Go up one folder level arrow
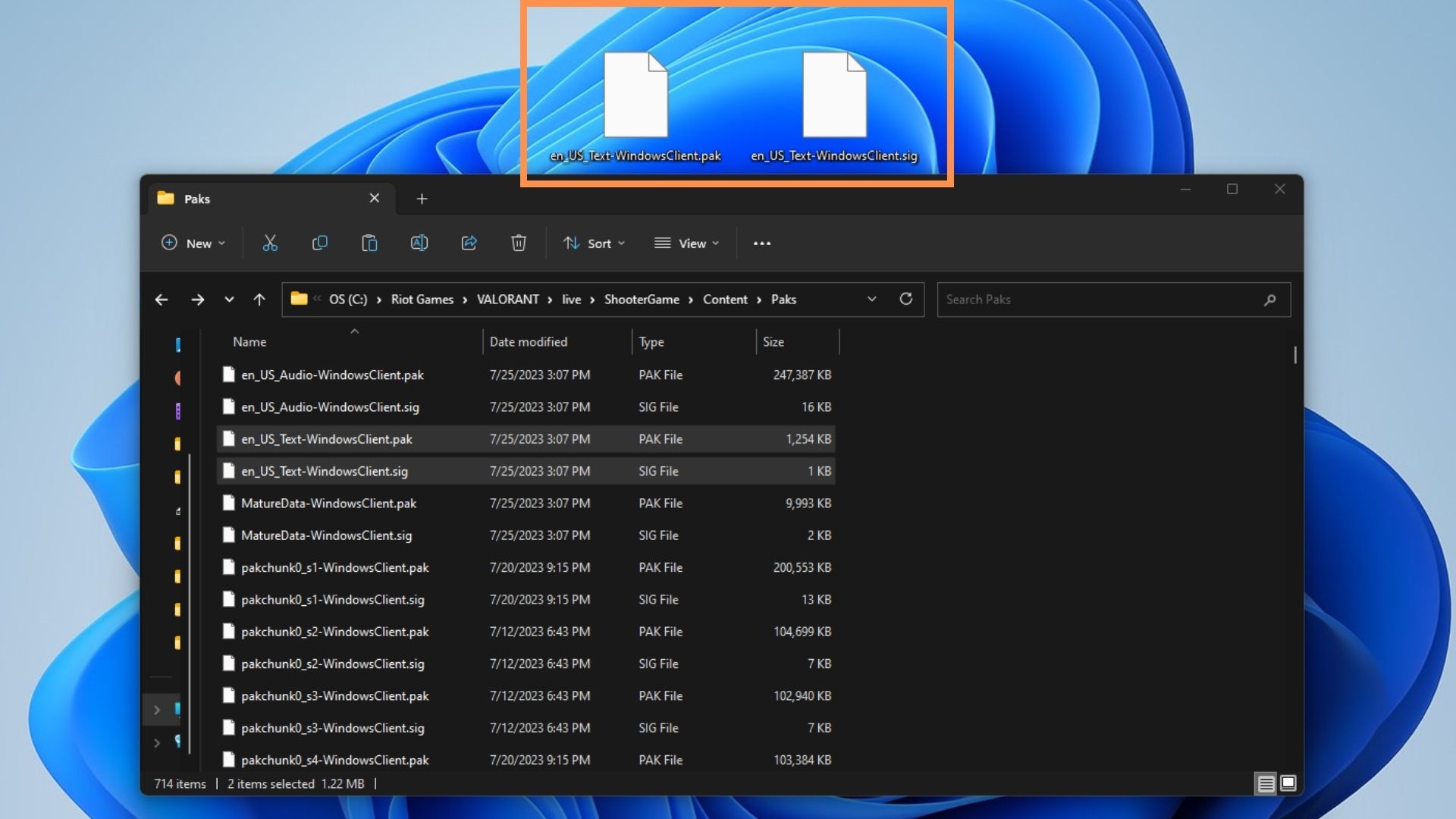This screenshot has width=1456, height=819. pos(259,300)
